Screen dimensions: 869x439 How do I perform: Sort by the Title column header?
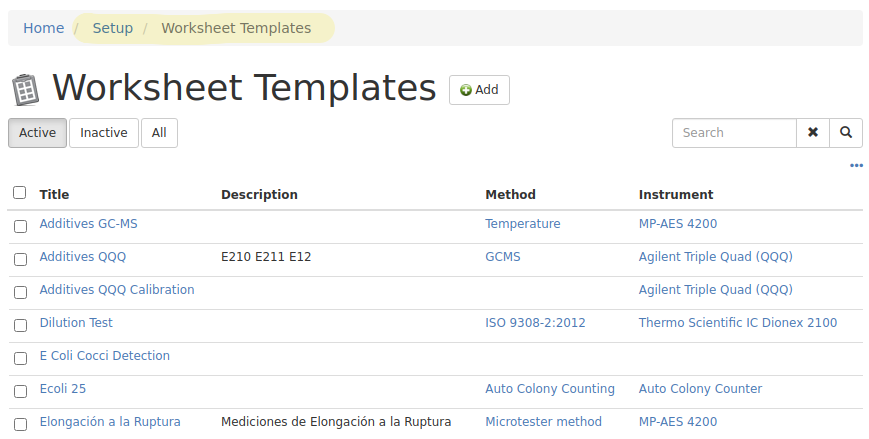pos(55,195)
